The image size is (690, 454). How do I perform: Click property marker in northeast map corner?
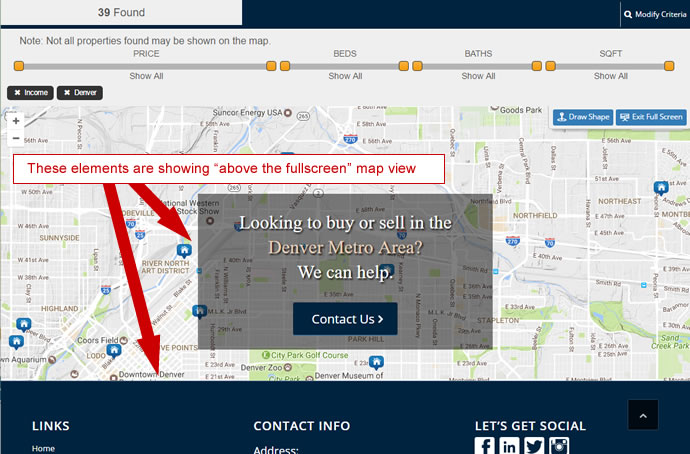tap(661, 188)
